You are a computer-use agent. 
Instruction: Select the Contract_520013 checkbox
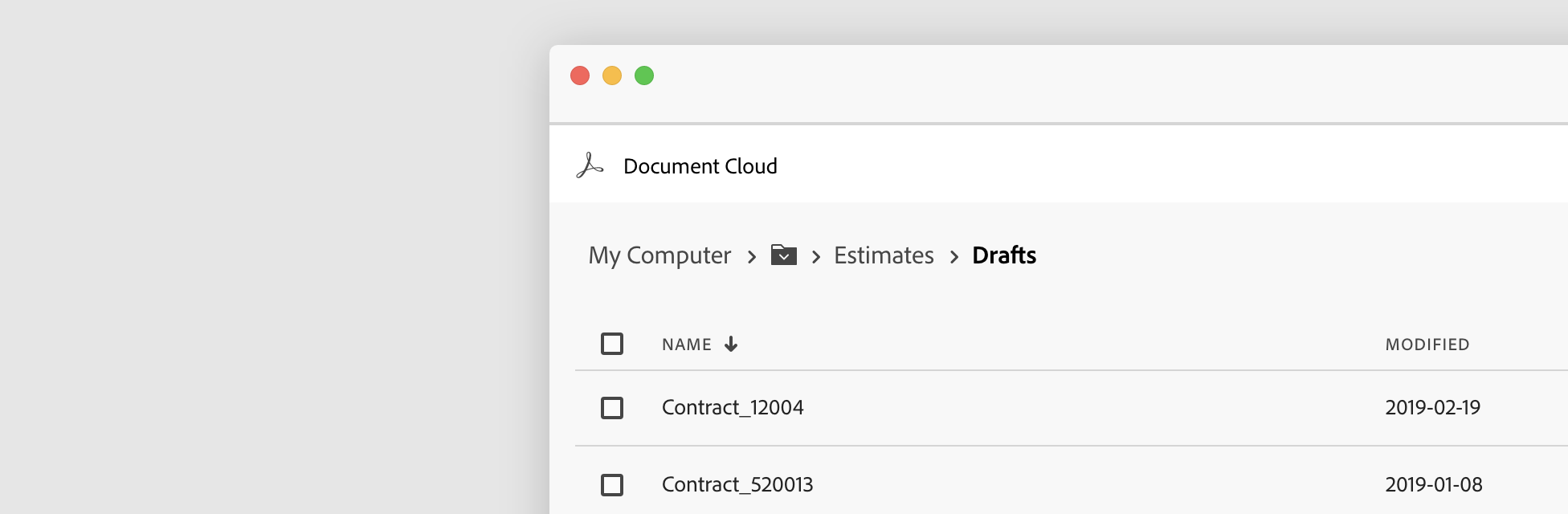coord(612,485)
